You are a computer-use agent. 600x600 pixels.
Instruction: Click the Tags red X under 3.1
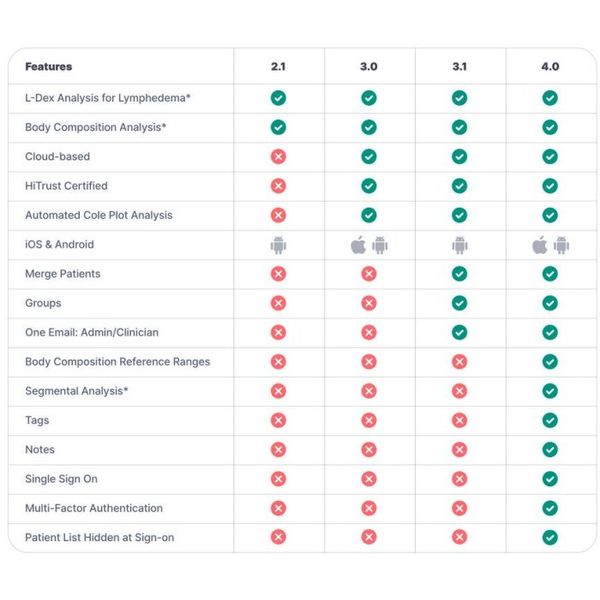point(459,420)
